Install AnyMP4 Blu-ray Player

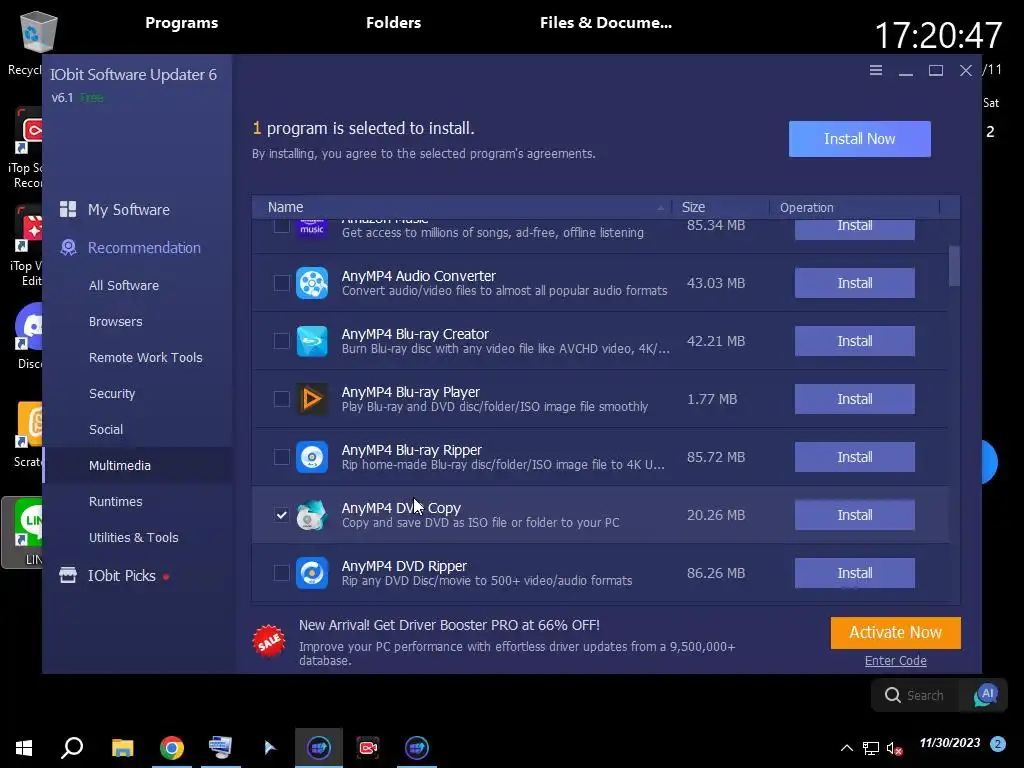[854, 399]
